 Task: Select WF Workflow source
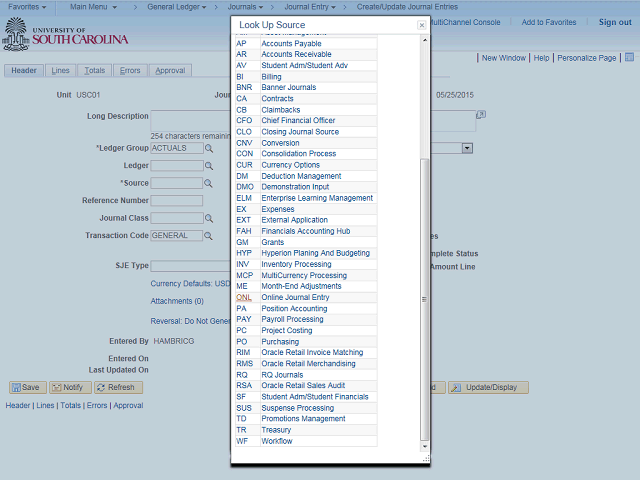coord(306,441)
